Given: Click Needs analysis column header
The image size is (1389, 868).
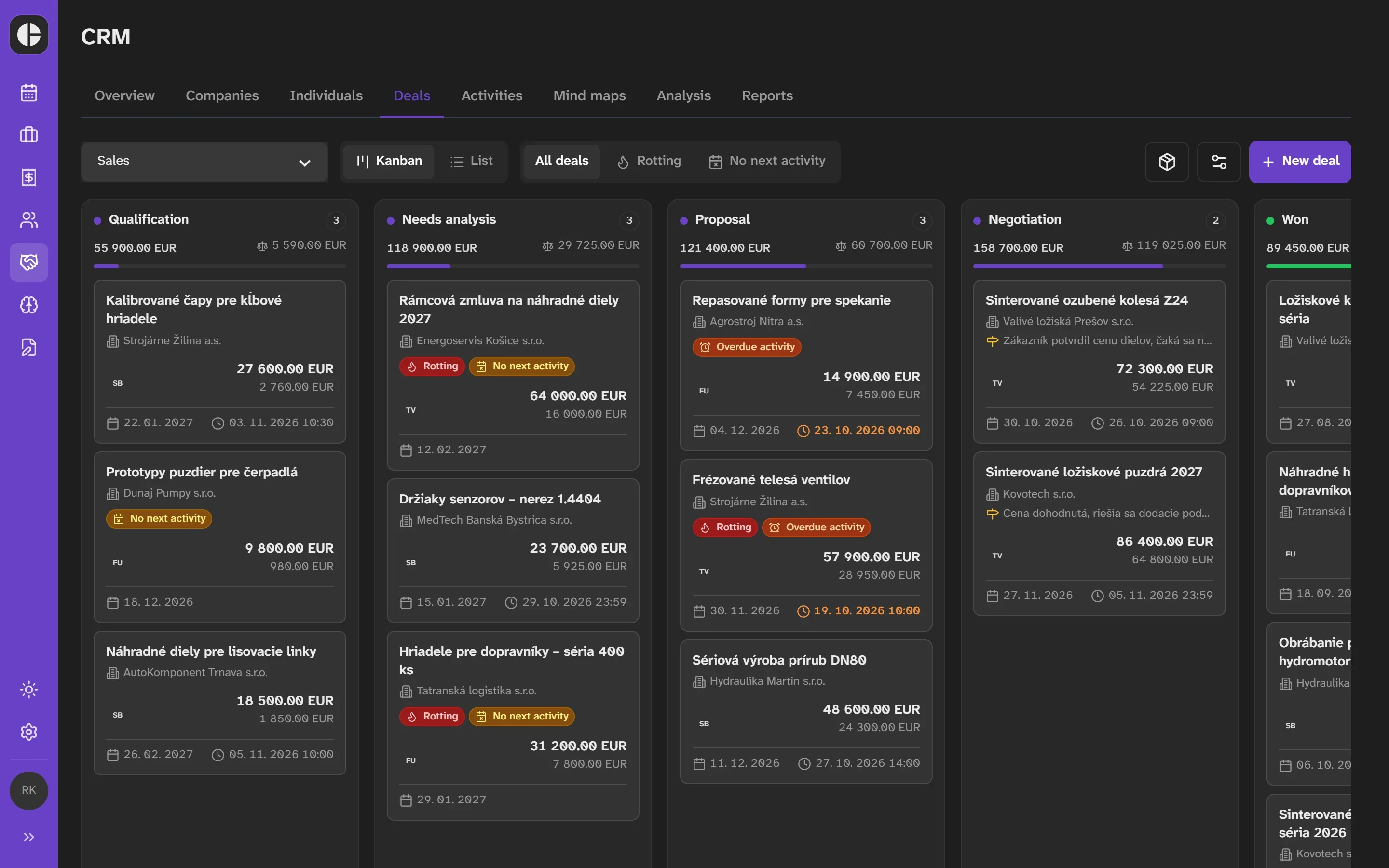Looking at the screenshot, I should 449,220.
